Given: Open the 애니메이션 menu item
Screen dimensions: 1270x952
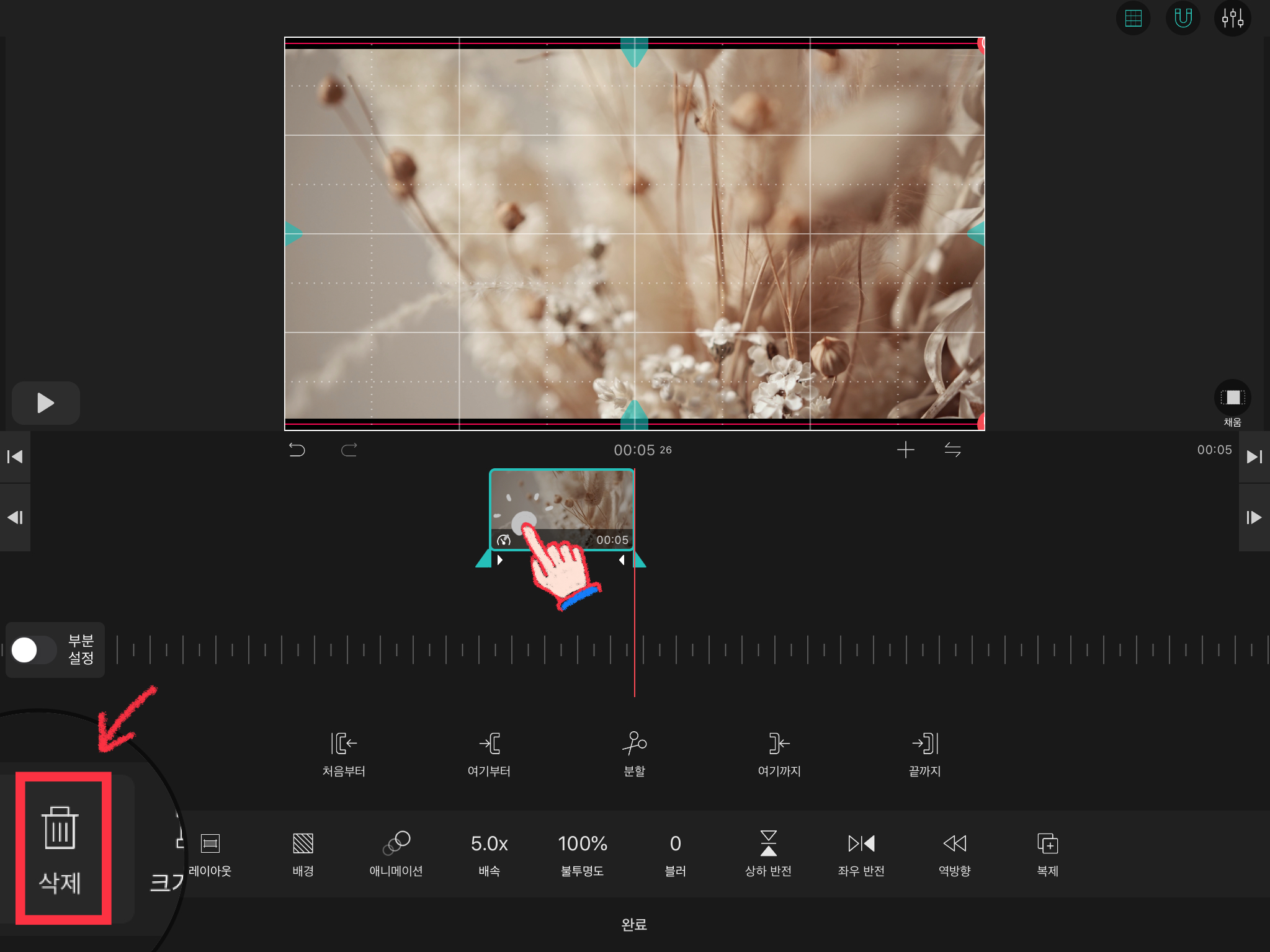Looking at the screenshot, I should 396,843.
